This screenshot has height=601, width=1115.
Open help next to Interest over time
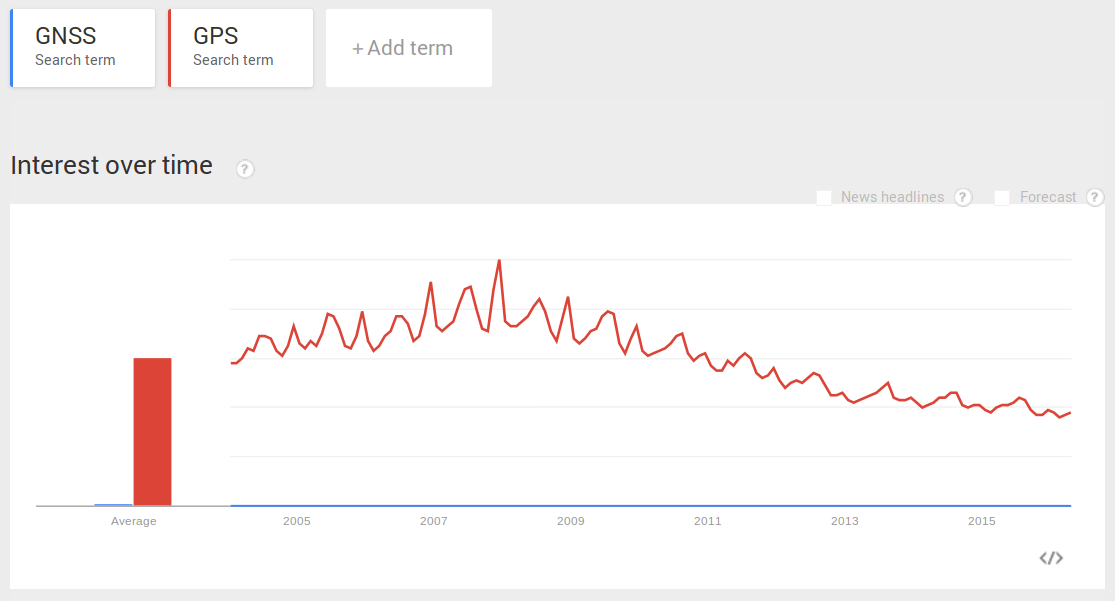pyautogui.click(x=244, y=169)
